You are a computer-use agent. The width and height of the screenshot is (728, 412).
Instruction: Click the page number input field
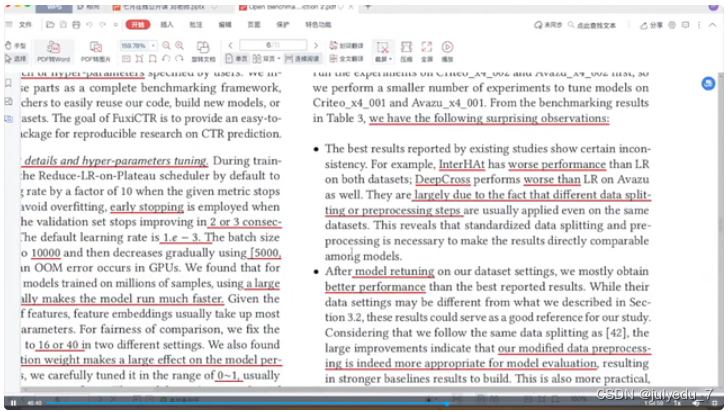click(x=273, y=45)
